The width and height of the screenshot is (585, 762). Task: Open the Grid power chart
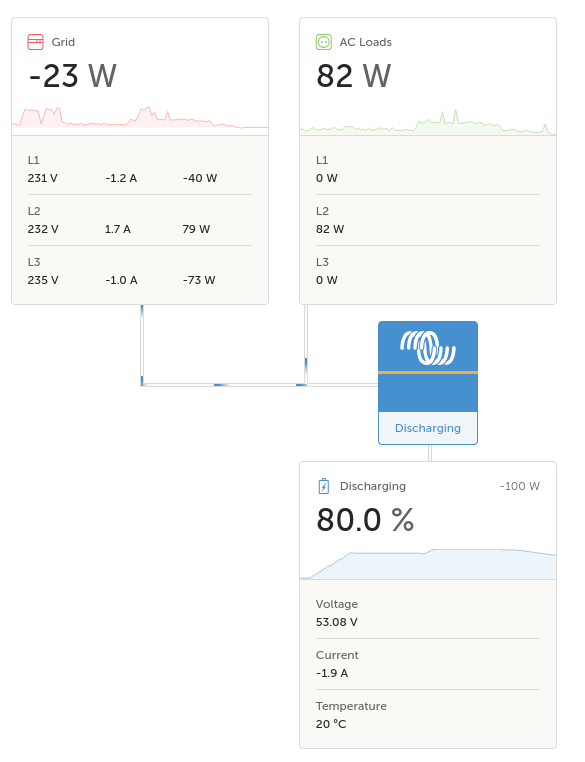click(x=140, y=118)
